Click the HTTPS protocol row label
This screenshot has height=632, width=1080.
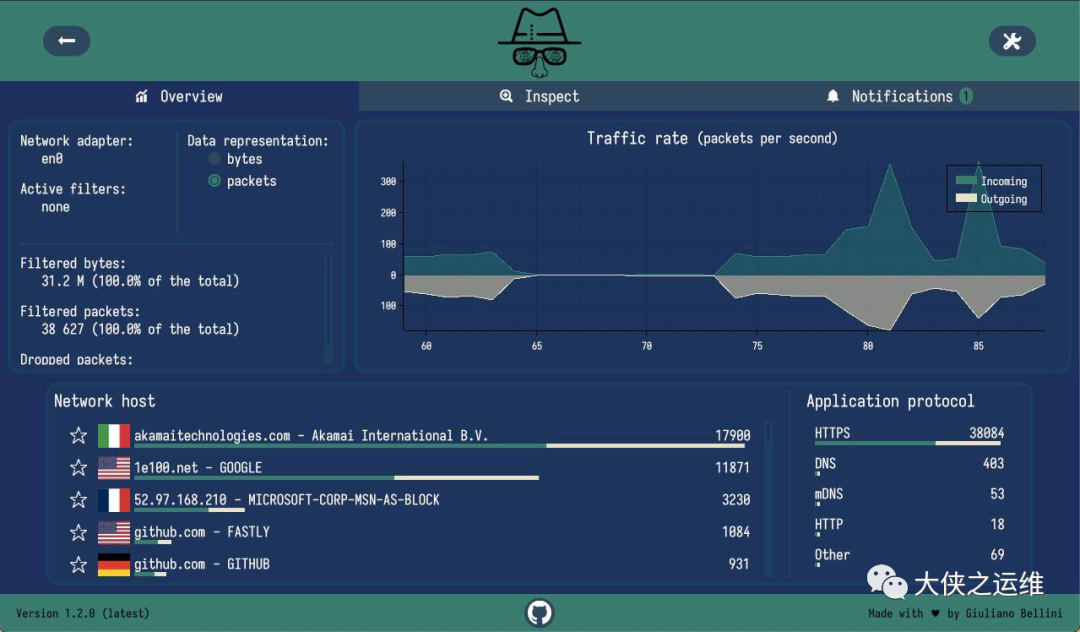click(x=832, y=433)
